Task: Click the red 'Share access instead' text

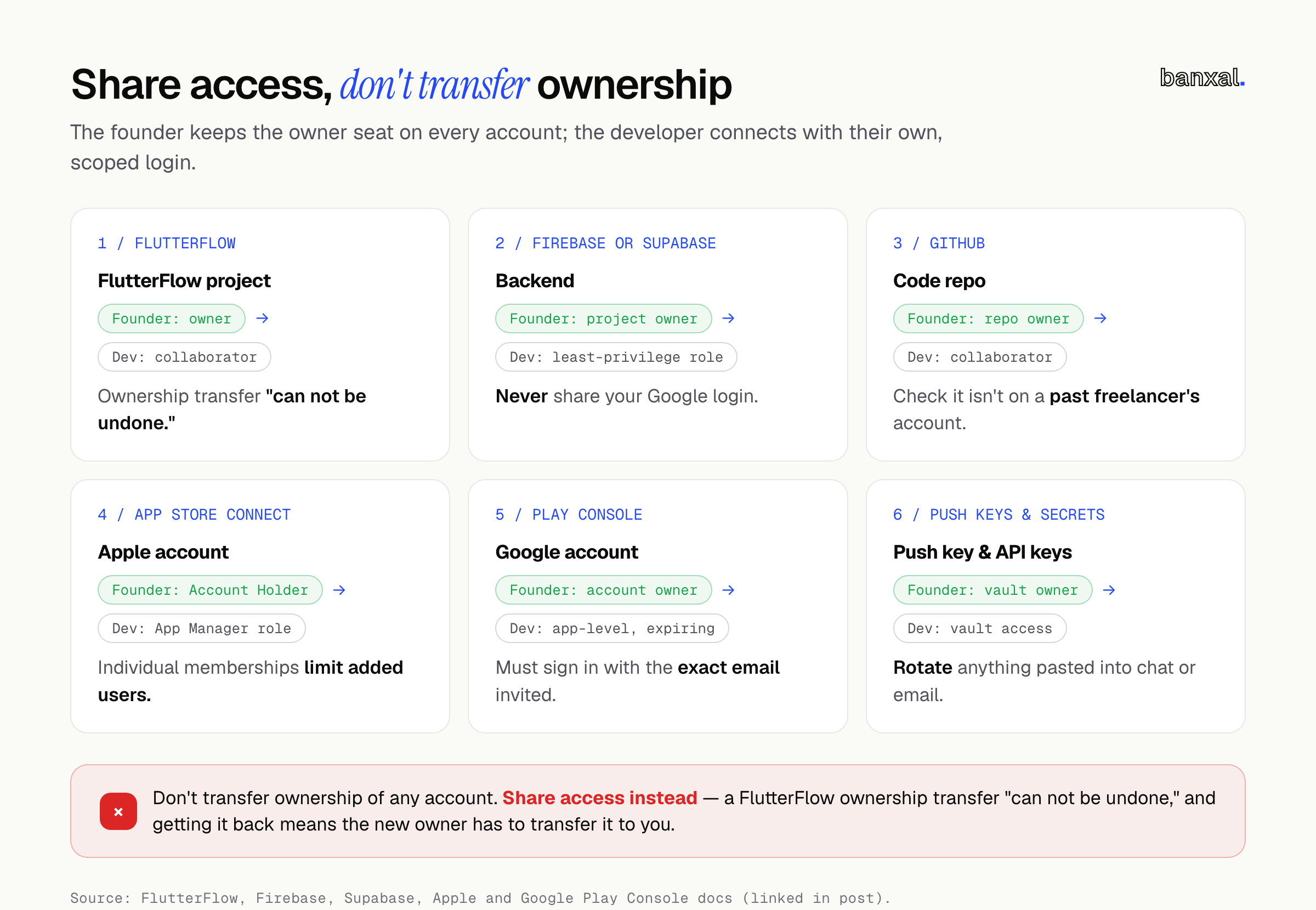Action: pos(599,798)
